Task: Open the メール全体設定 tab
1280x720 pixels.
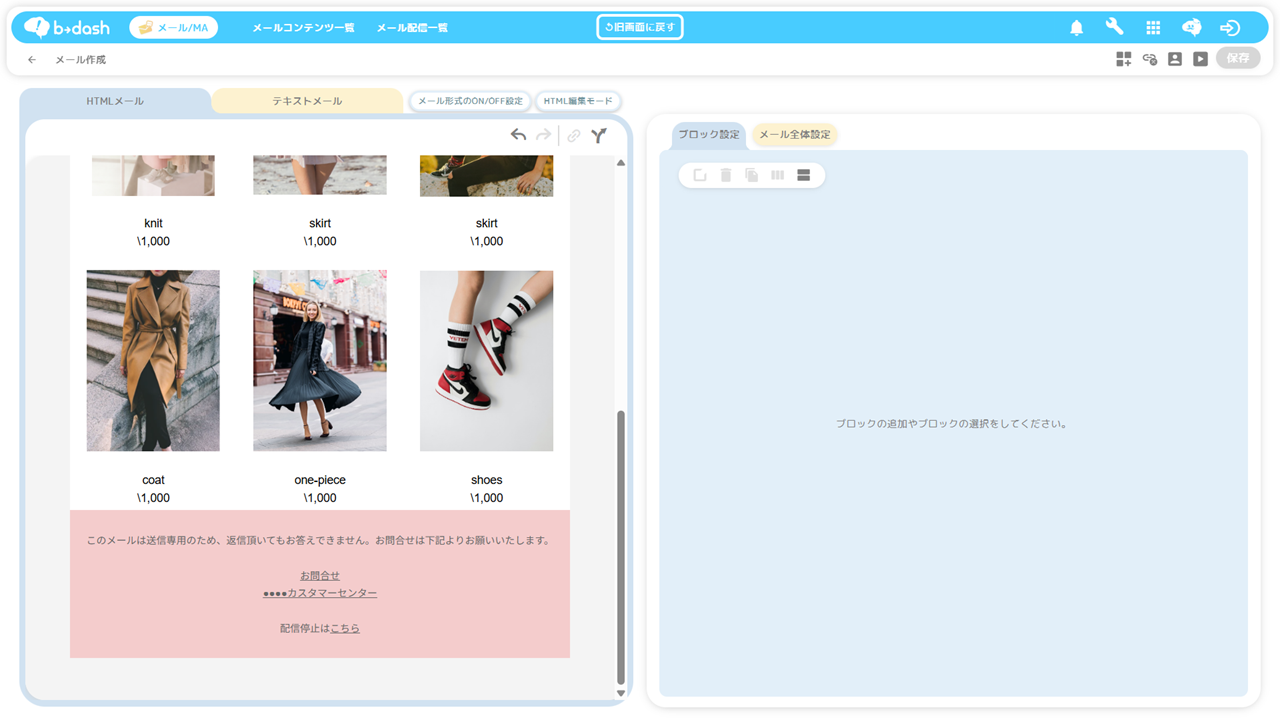Action: [794, 135]
